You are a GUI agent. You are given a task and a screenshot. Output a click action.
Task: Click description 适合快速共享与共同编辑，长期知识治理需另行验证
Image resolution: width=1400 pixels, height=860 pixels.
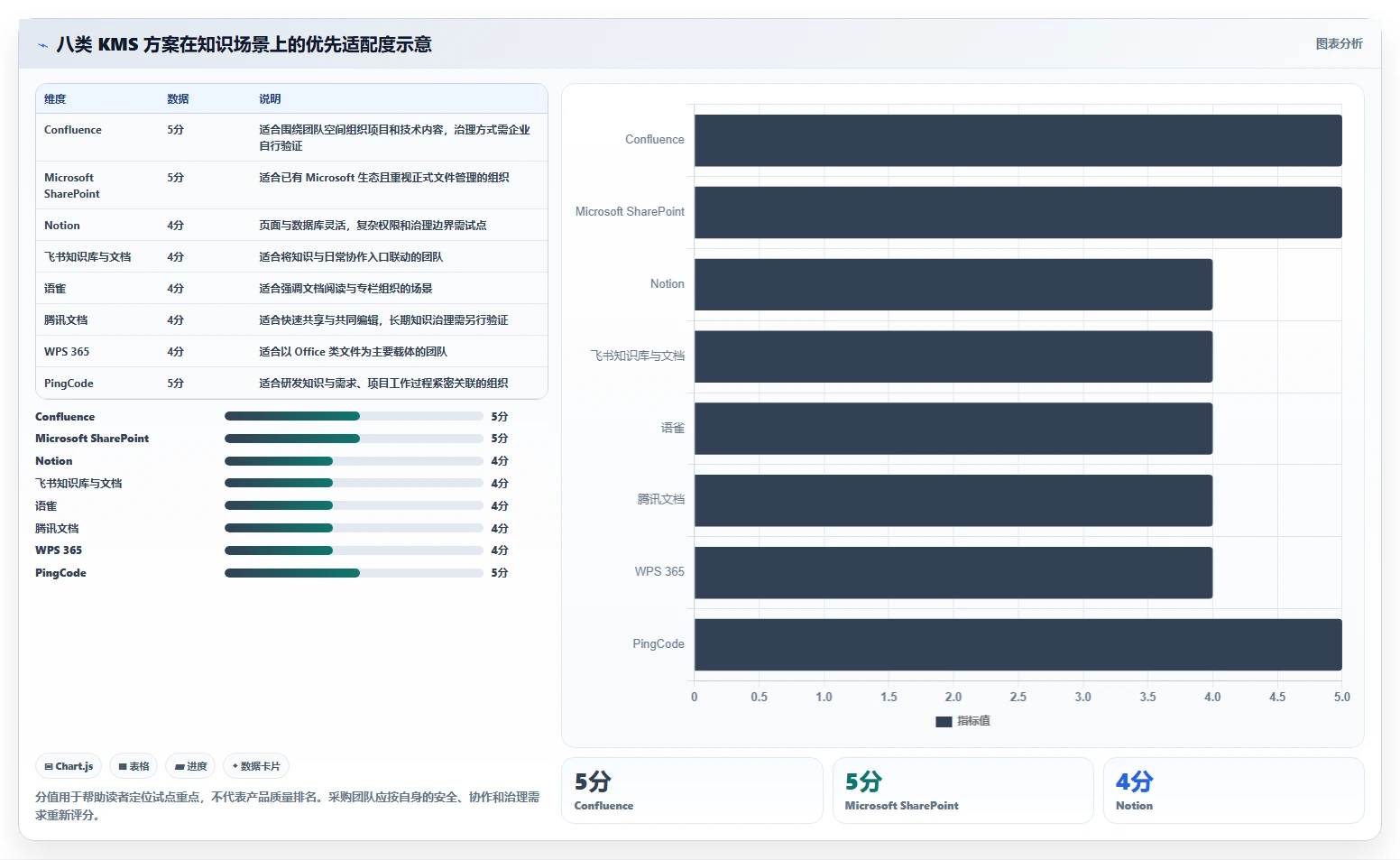pos(383,320)
